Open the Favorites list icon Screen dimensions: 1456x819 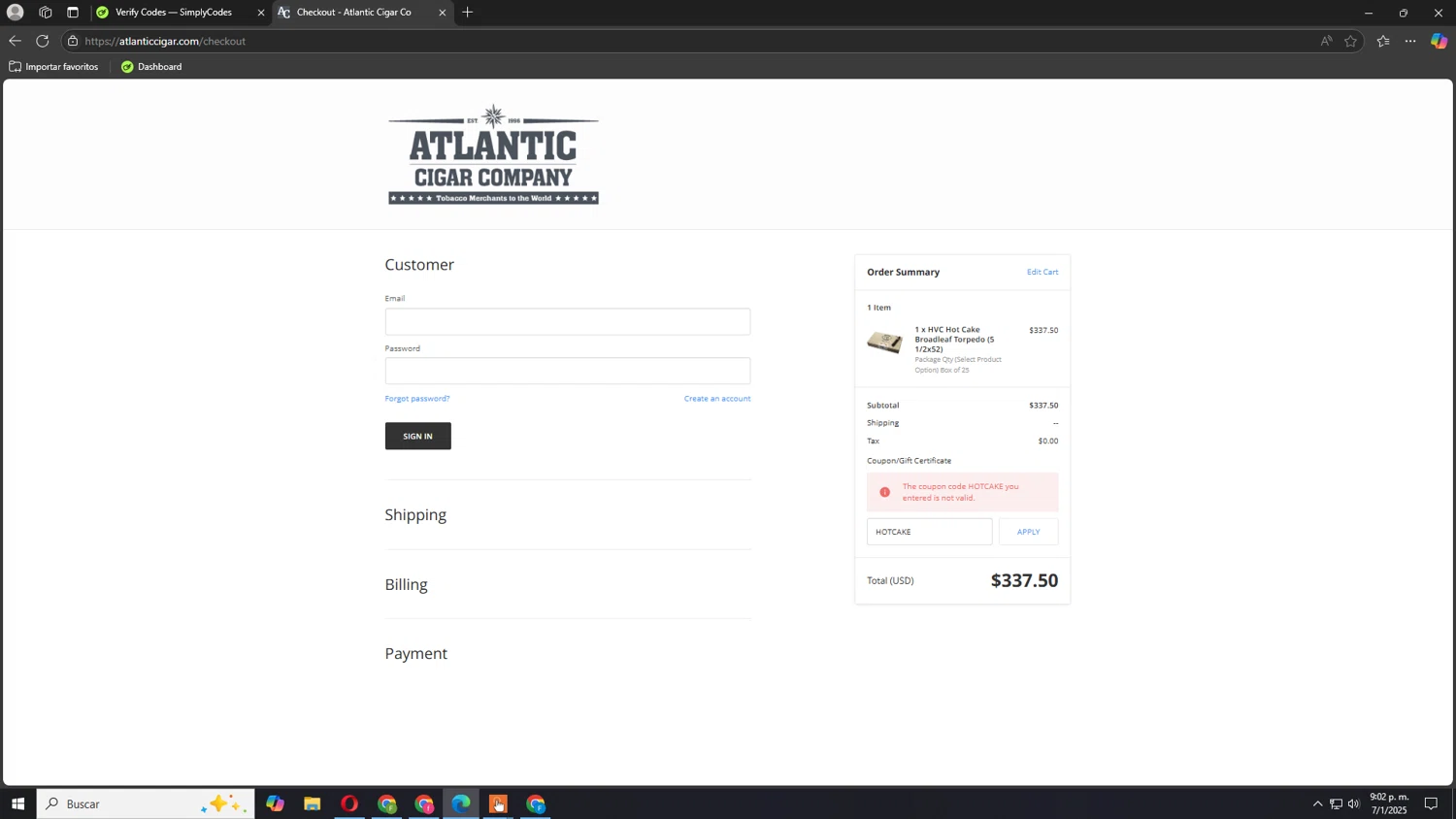click(1383, 41)
